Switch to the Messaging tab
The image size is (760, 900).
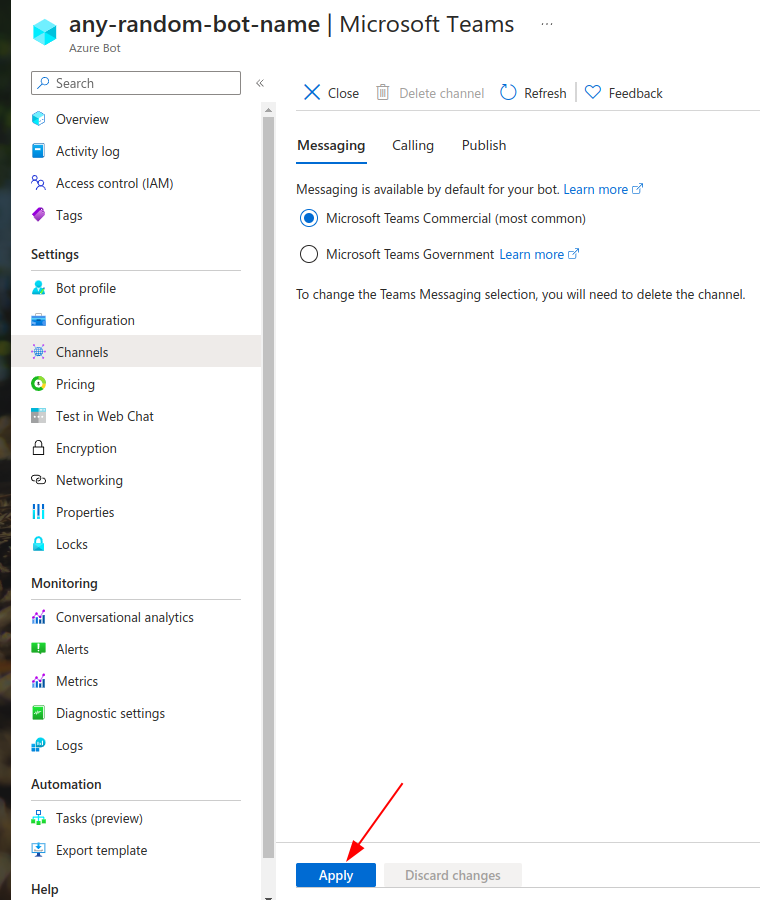331,146
